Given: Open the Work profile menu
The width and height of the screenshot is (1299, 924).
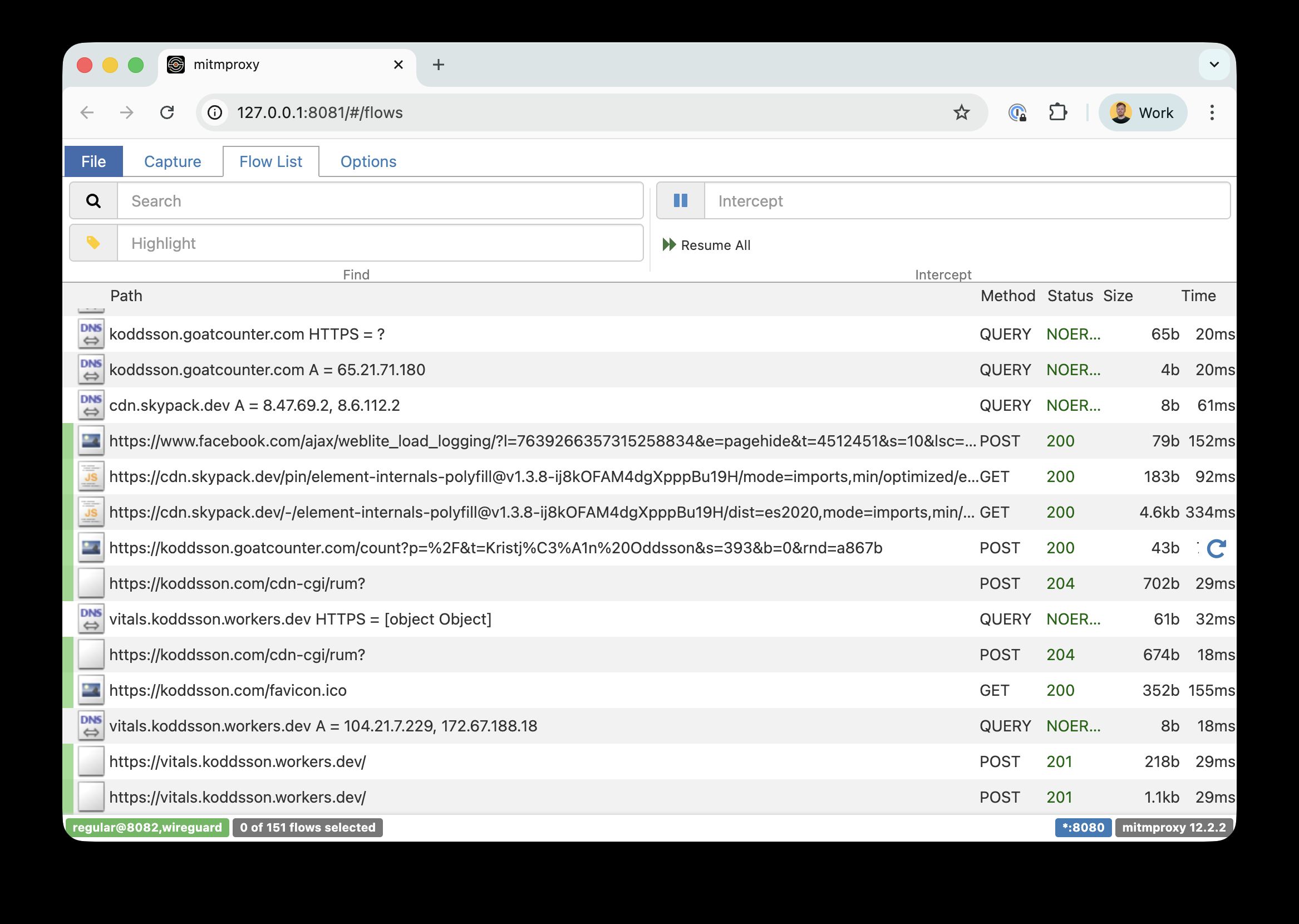Looking at the screenshot, I should click(x=1143, y=112).
